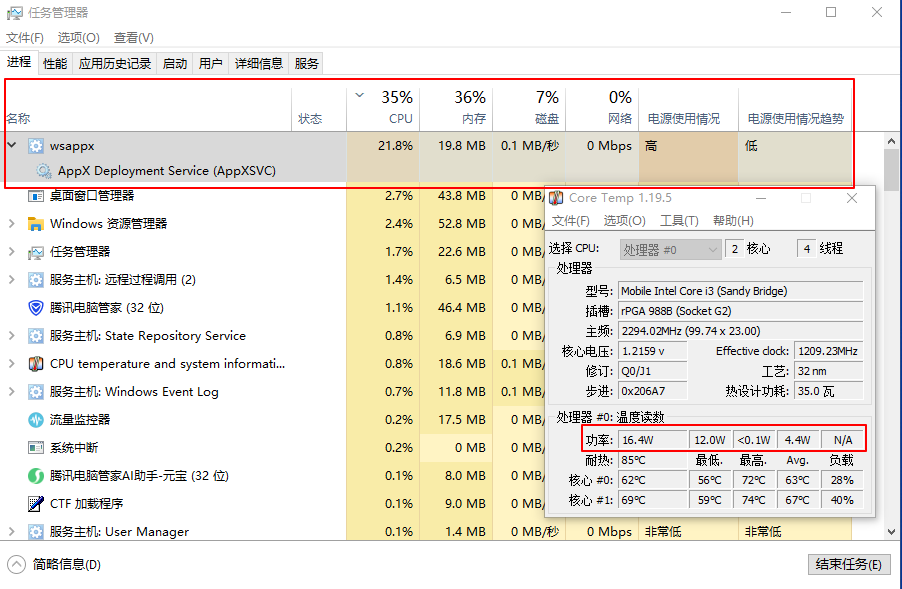Switch to the 启动 tab
The width and height of the screenshot is (902, 589).
click(175, 64)
